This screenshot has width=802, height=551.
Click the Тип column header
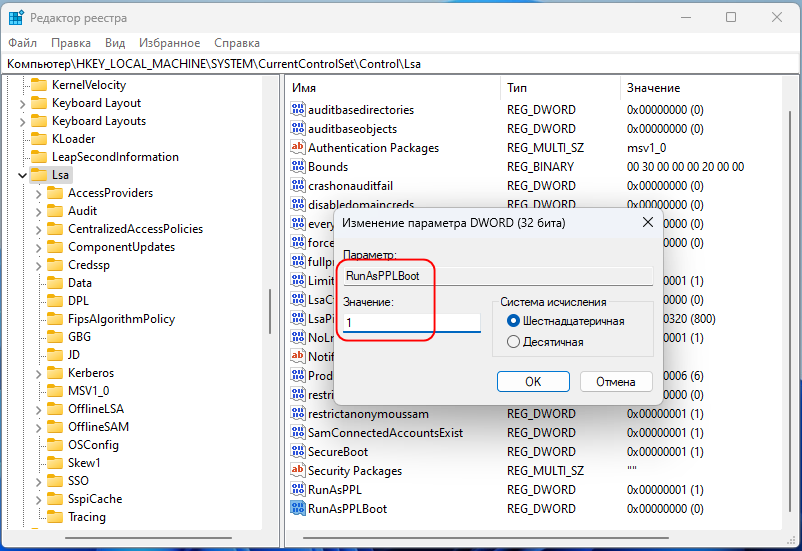coord(560,88)
